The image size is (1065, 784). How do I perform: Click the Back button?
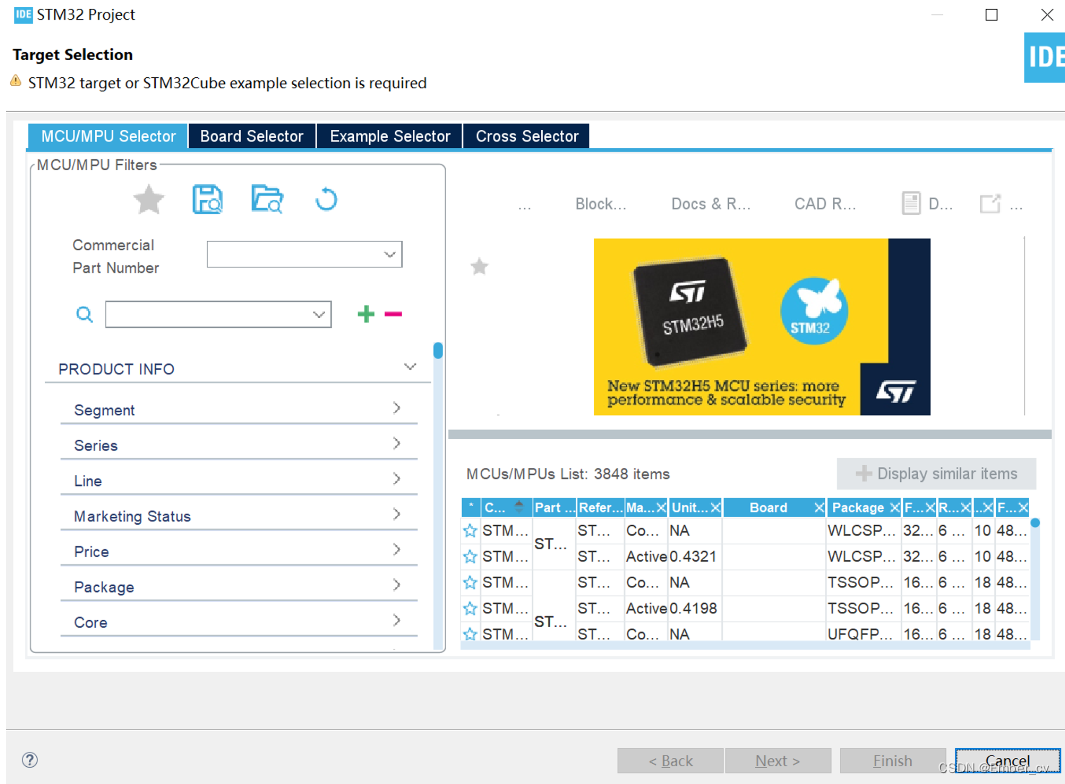670,761
